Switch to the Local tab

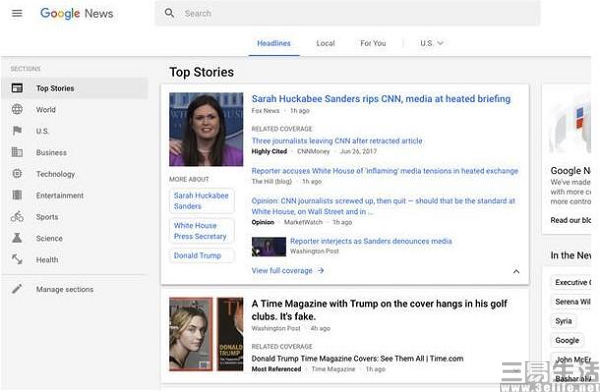pyautogui.click(x=326, y=43)
